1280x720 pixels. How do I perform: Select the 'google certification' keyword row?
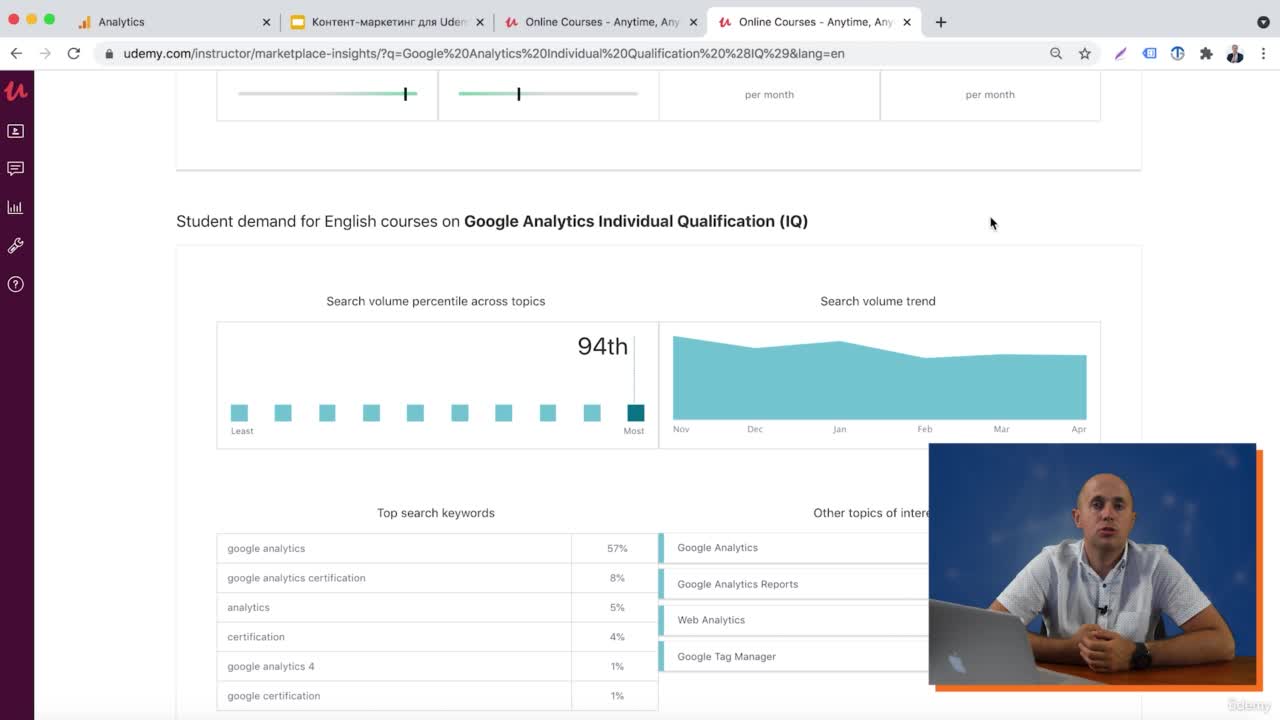pos(437,696)
